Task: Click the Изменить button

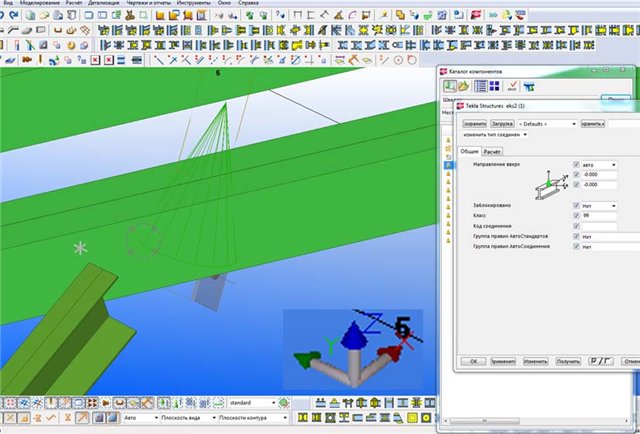Action: pos(536,359)
